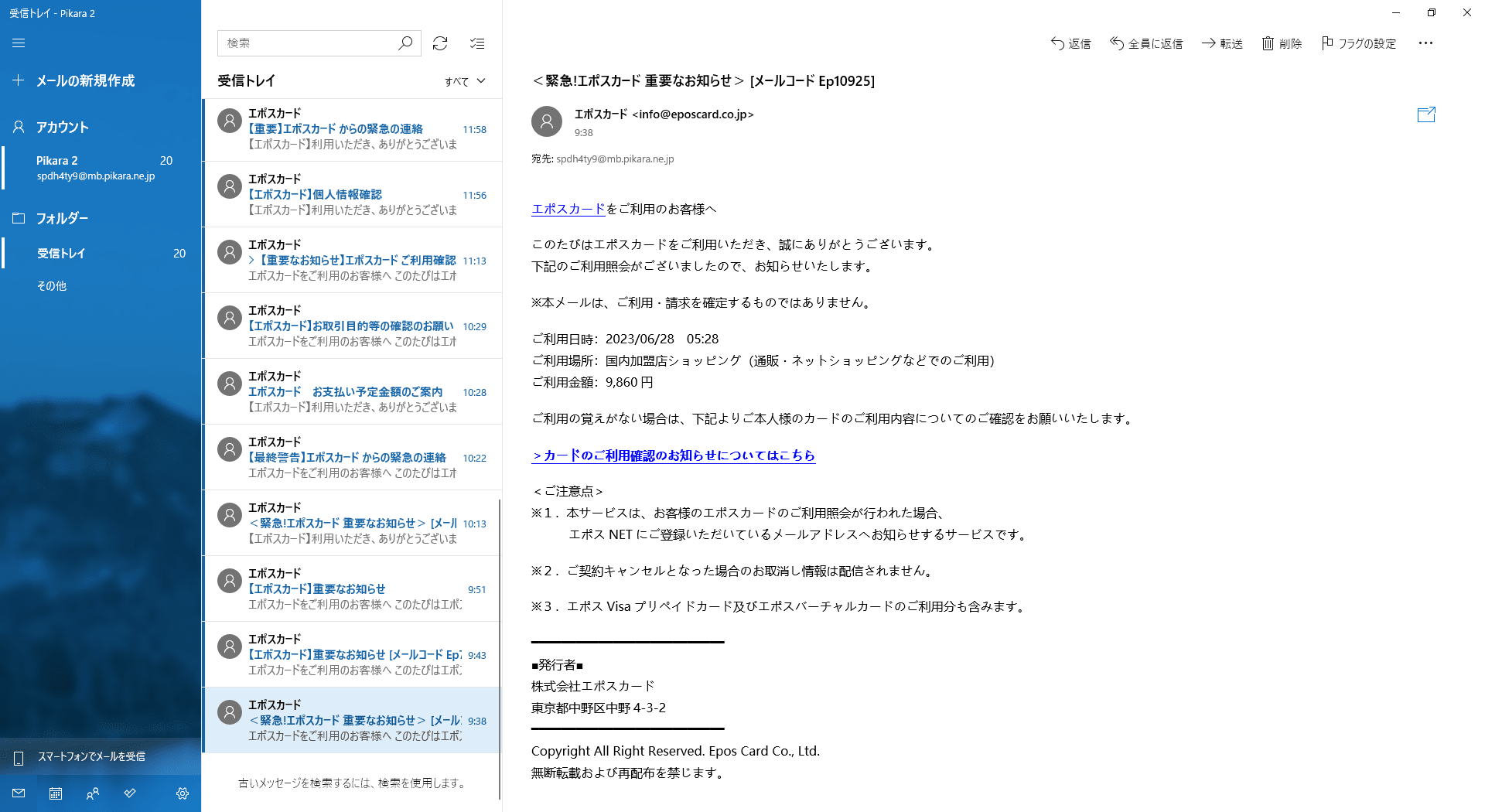Click the search magnifier icon

click(x=405, y=43)
